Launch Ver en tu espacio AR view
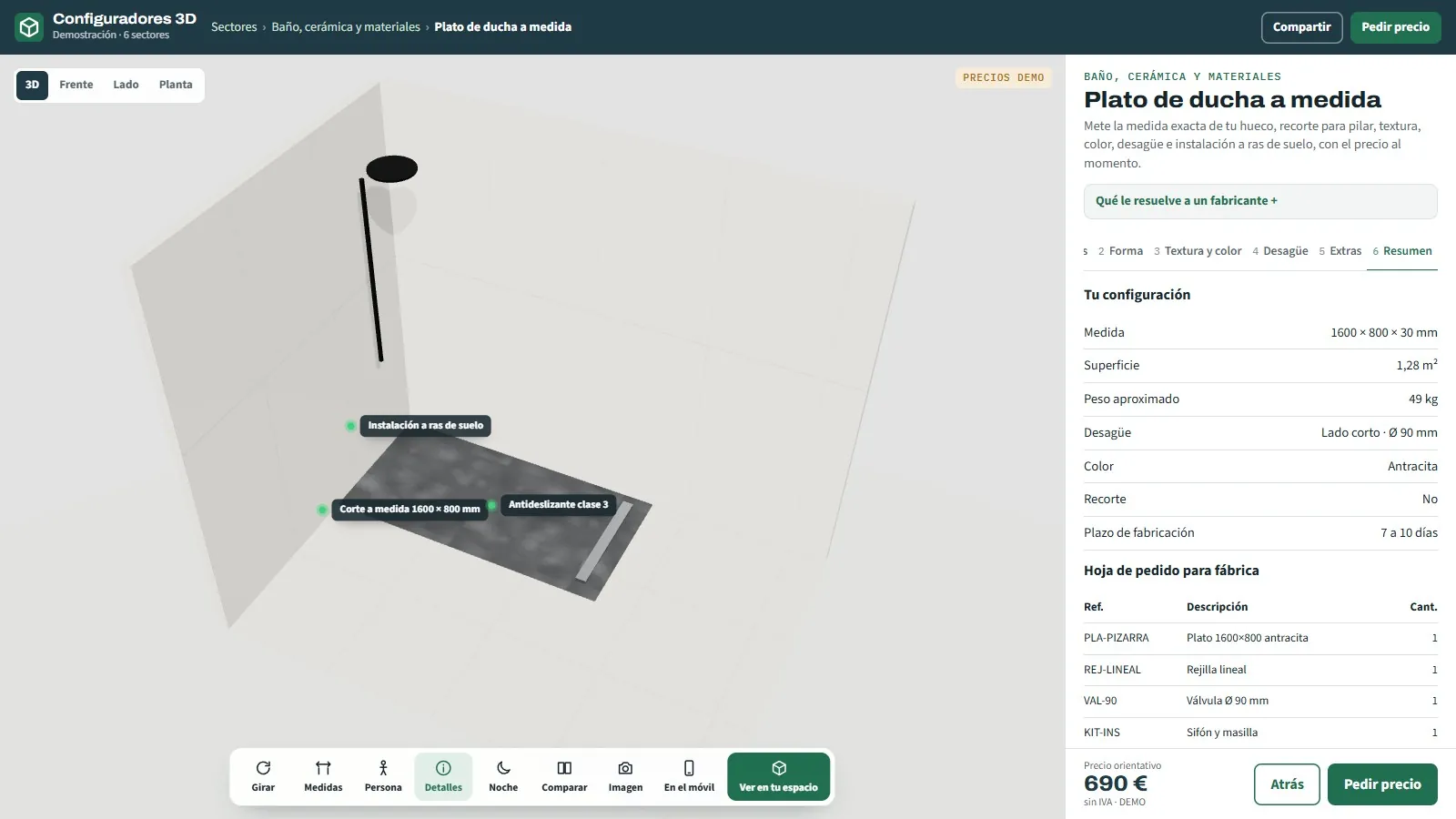1456x819 pixels. coord(779,776)
